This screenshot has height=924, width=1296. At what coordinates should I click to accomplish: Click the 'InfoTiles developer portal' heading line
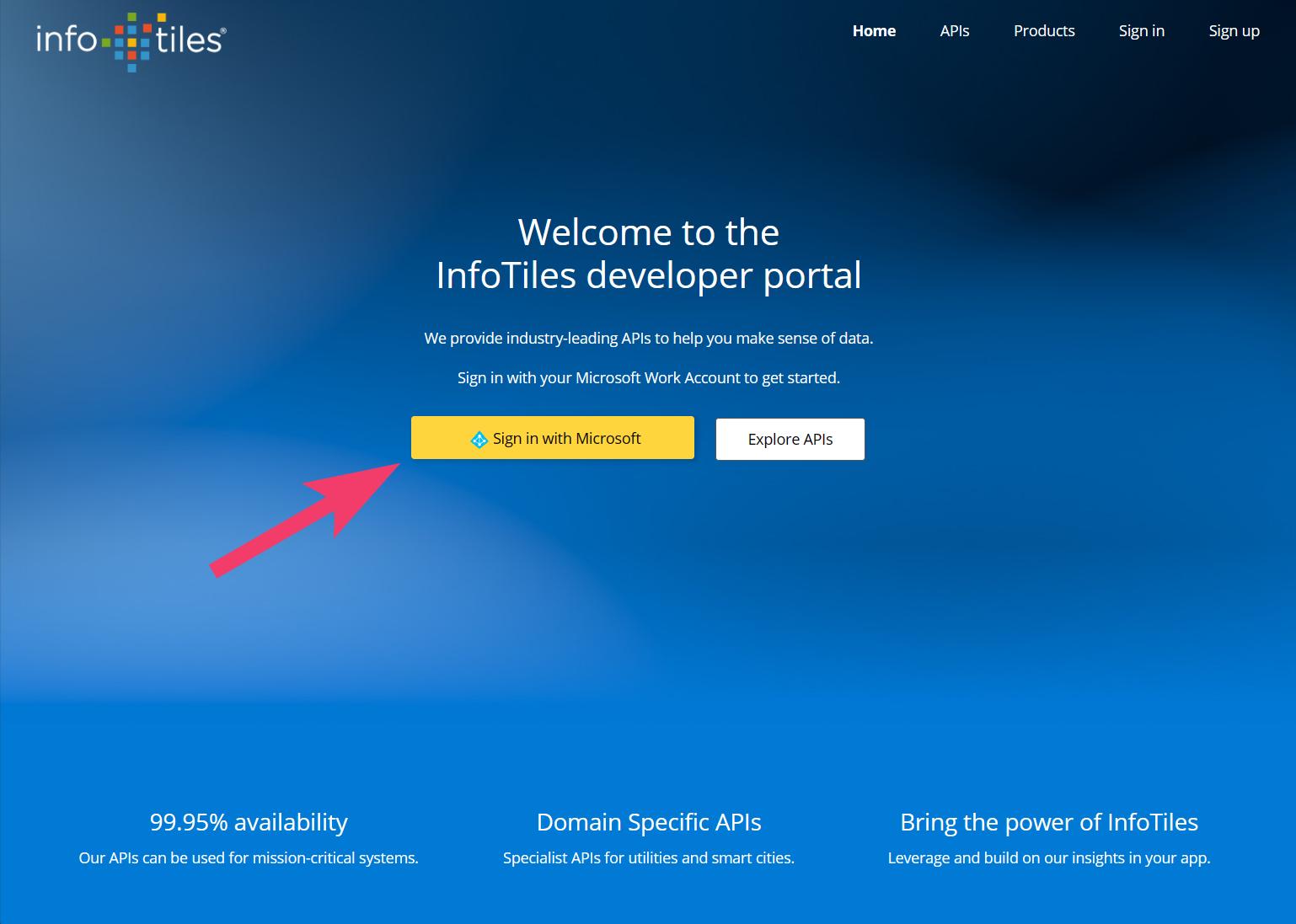tap(648, 275)
